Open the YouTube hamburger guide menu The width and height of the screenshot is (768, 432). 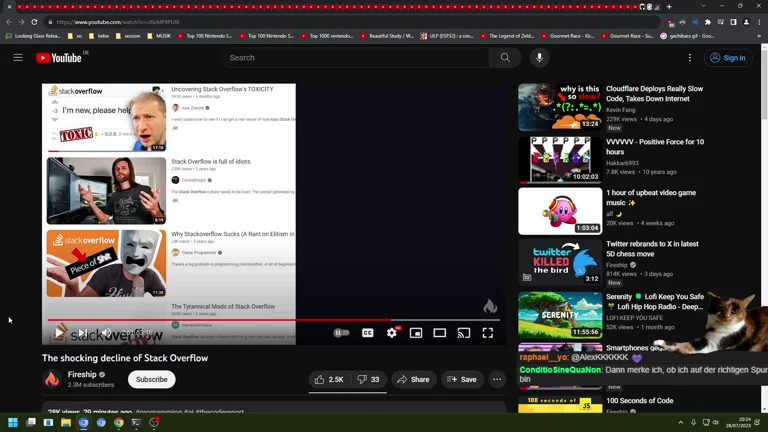tap(18, 58)
